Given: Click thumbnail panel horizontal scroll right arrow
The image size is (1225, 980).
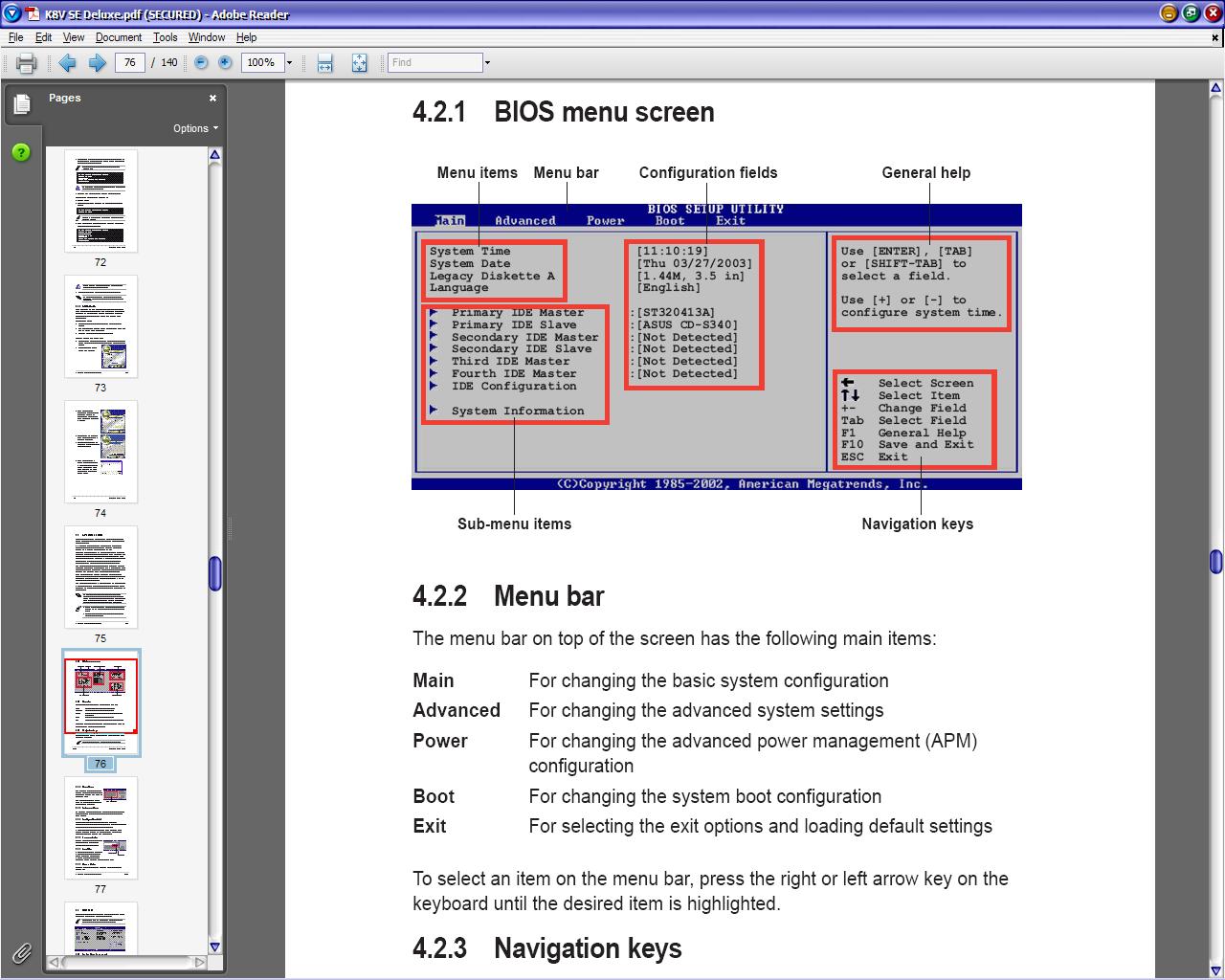Looking at the screenshot, I should click(x=199, y=962).
